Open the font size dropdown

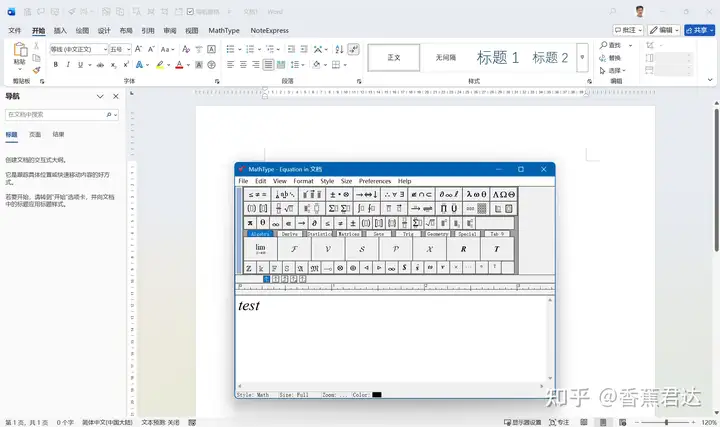click(129, 49)
